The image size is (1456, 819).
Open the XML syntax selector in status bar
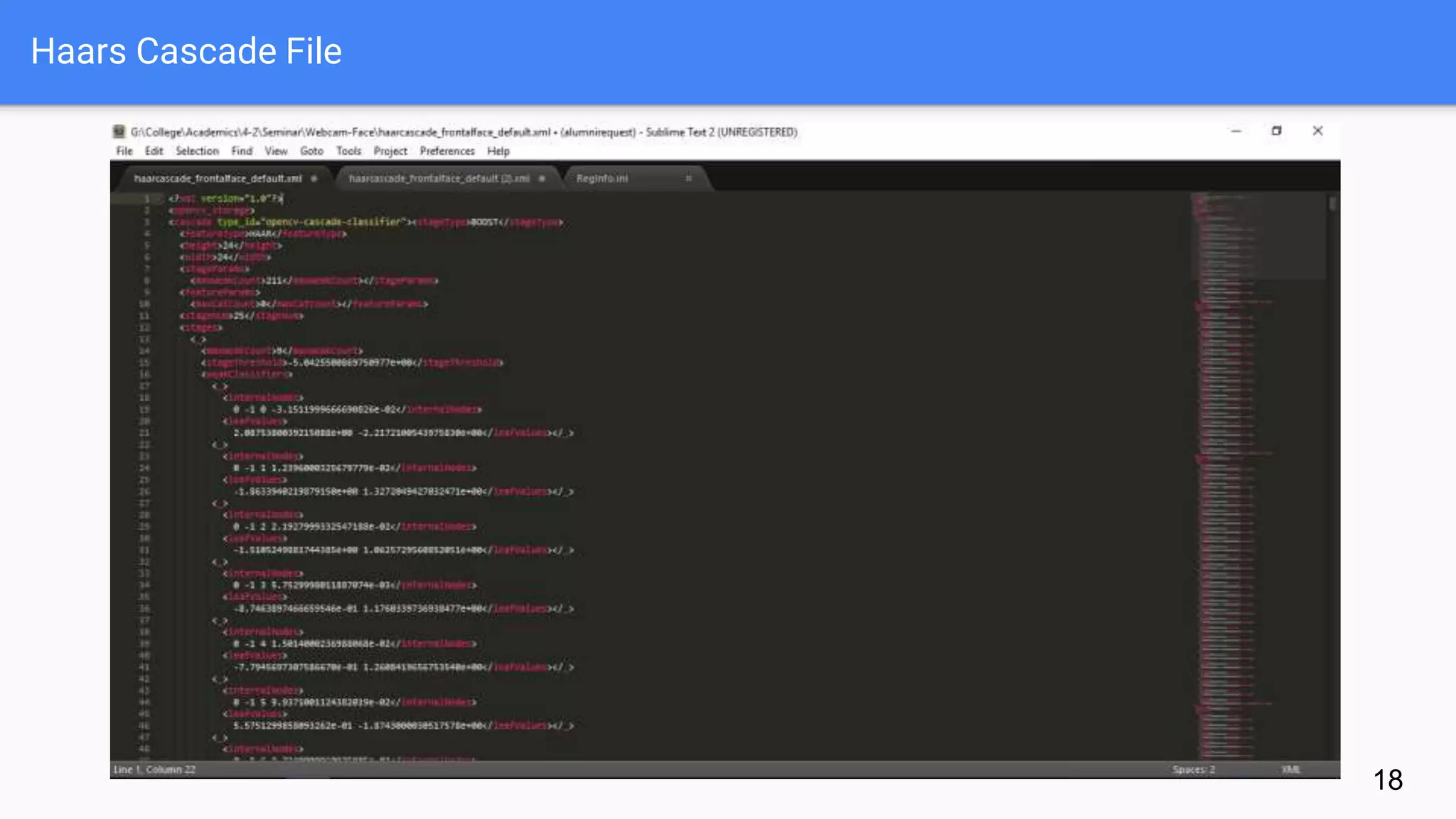click(x=1290, y=769)
